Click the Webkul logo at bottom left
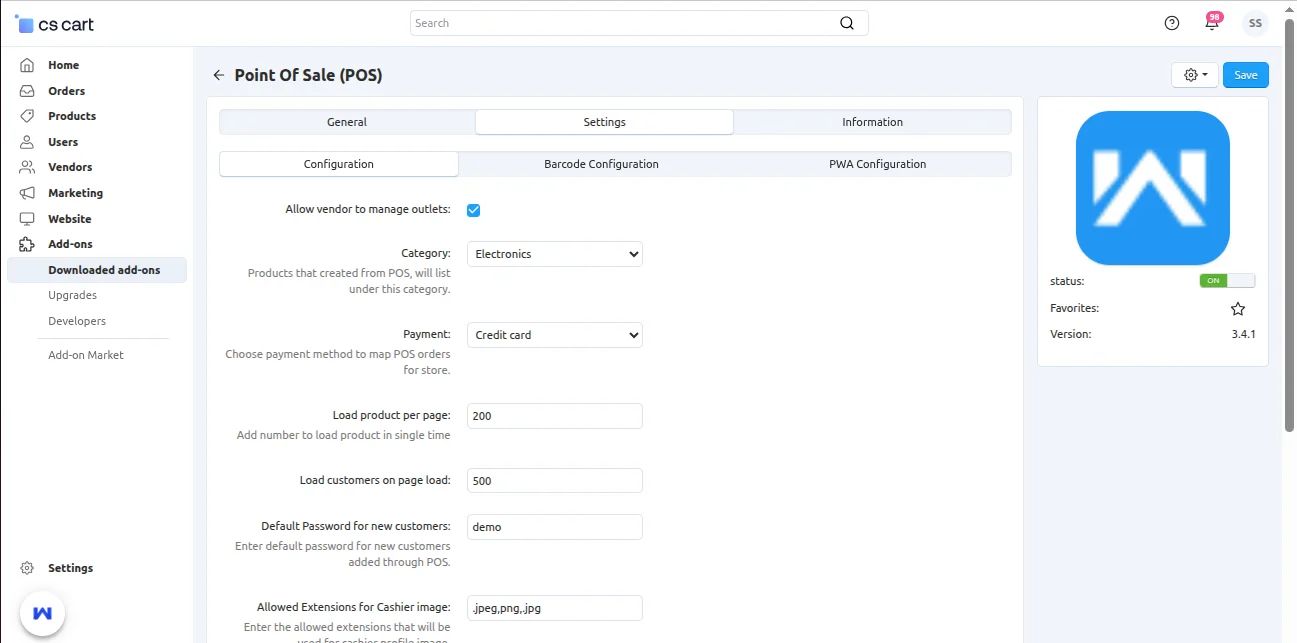Screen dimensions: 1297x643 click(41, 612)
